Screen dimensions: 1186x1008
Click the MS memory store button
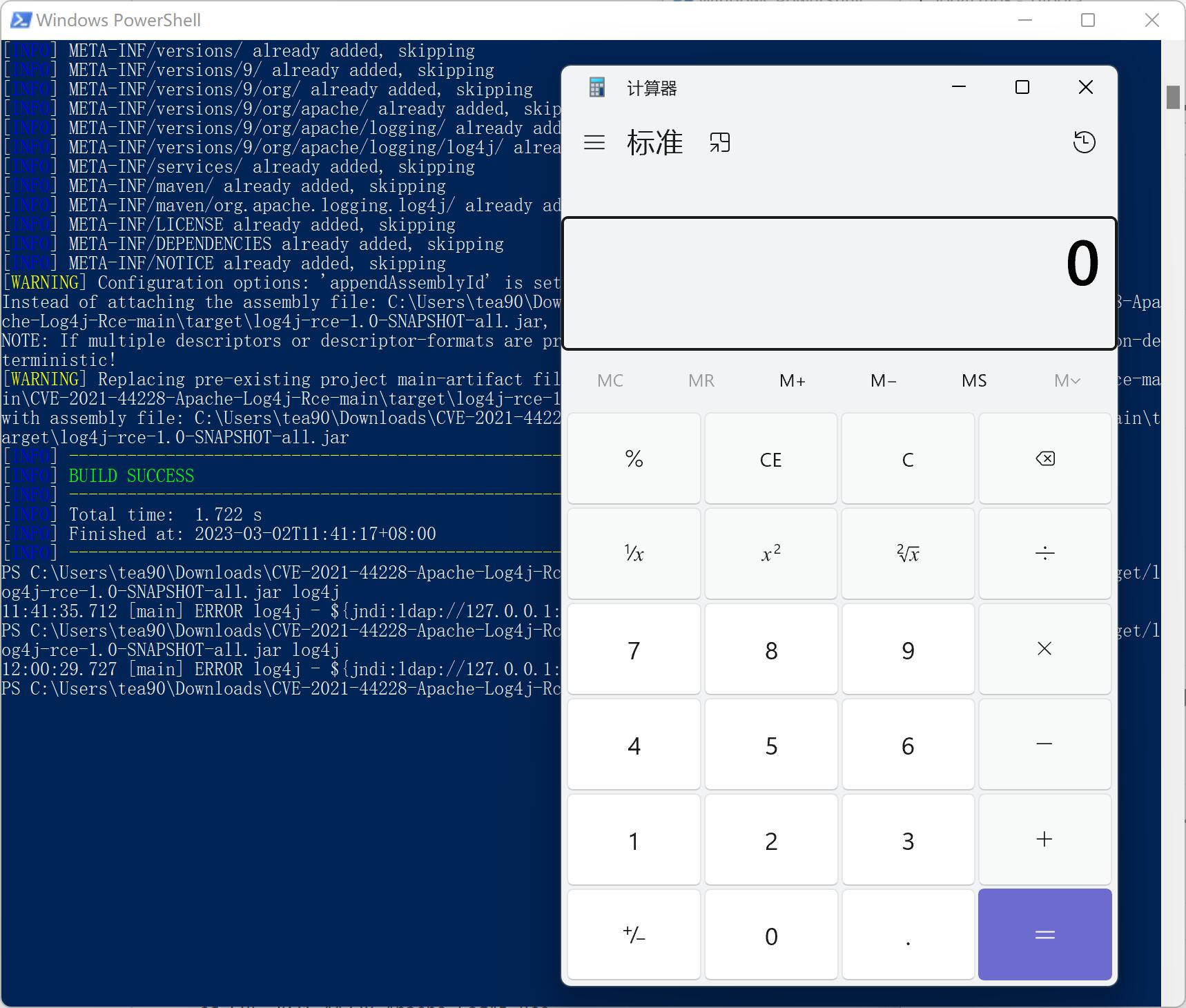click(x=974, y=380)
